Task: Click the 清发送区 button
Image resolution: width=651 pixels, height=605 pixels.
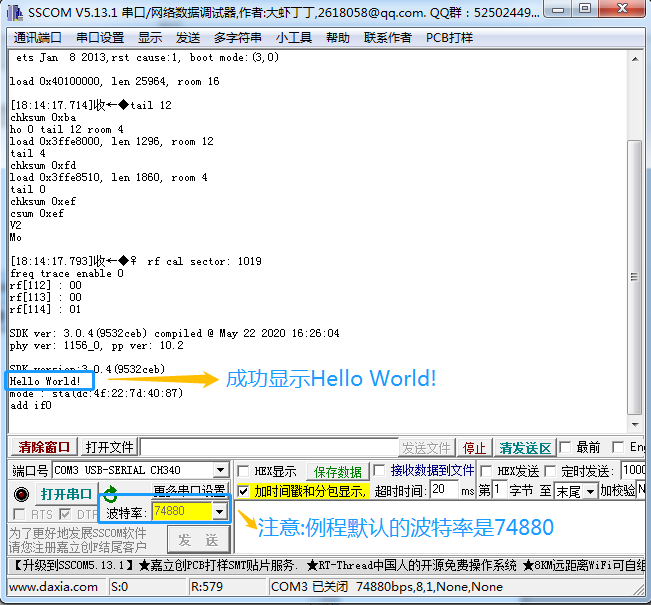Action: pyautogui.click(x=525, y=448)
